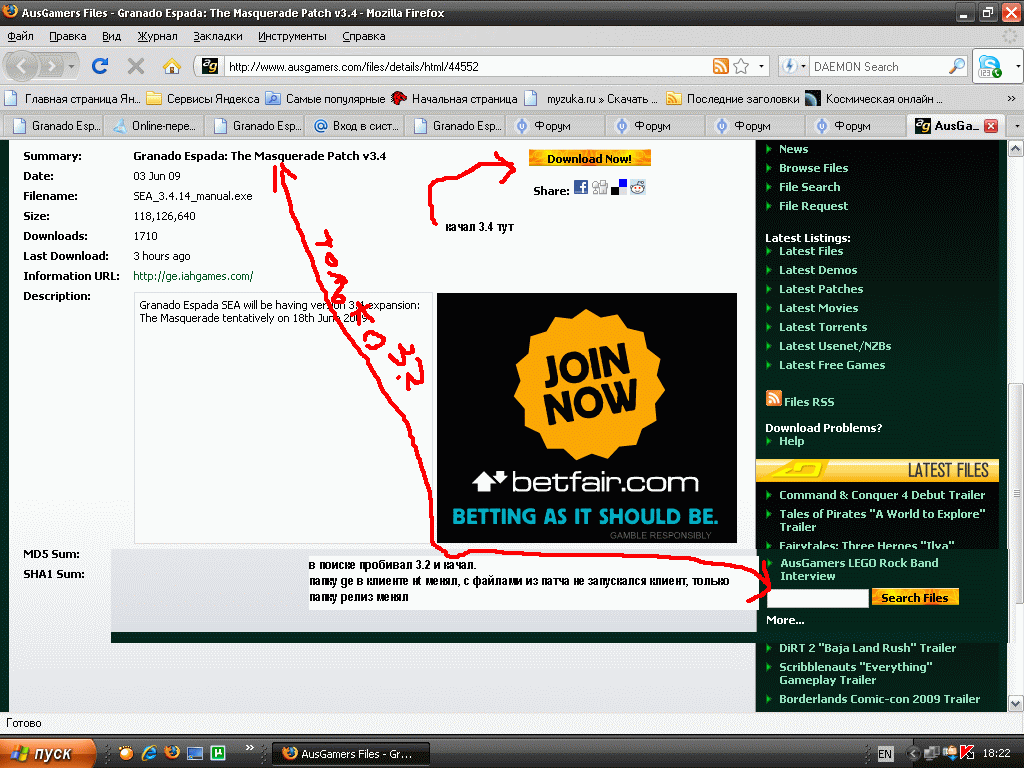
Task: Click the Download Now! button
Action: pos(590,158)
